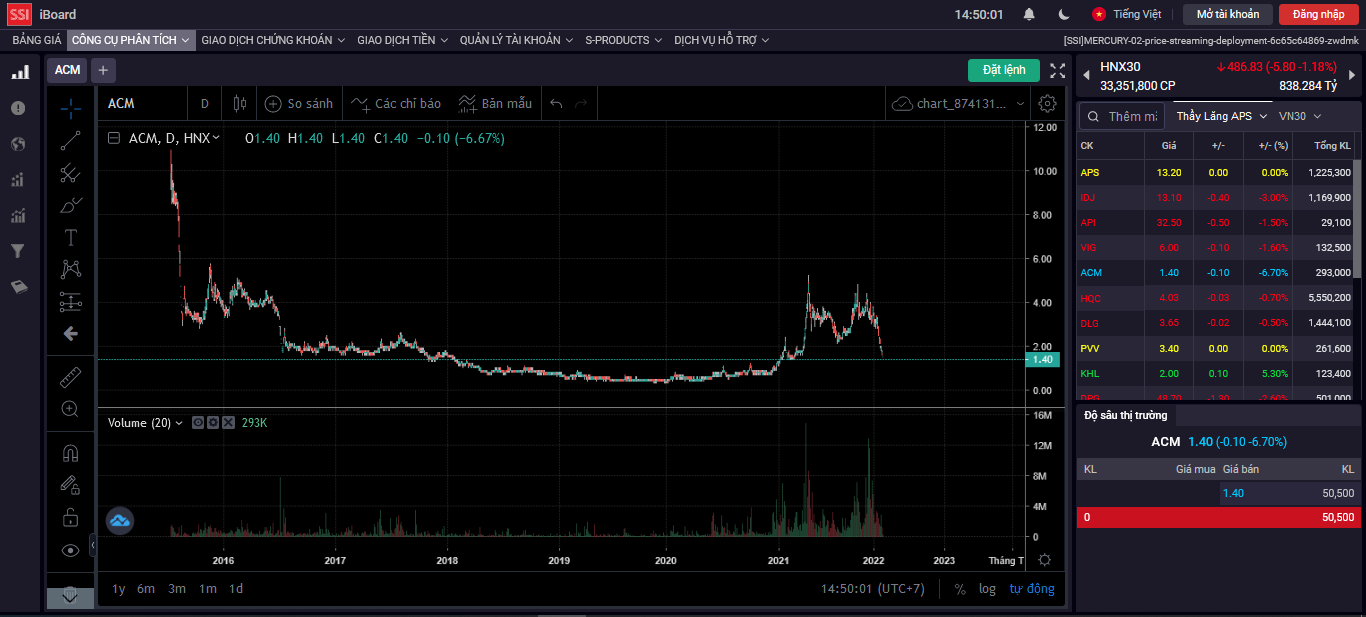1366x617 pixels.
Task: Select the text annotation tool
Action: click(x=70, y=237)
